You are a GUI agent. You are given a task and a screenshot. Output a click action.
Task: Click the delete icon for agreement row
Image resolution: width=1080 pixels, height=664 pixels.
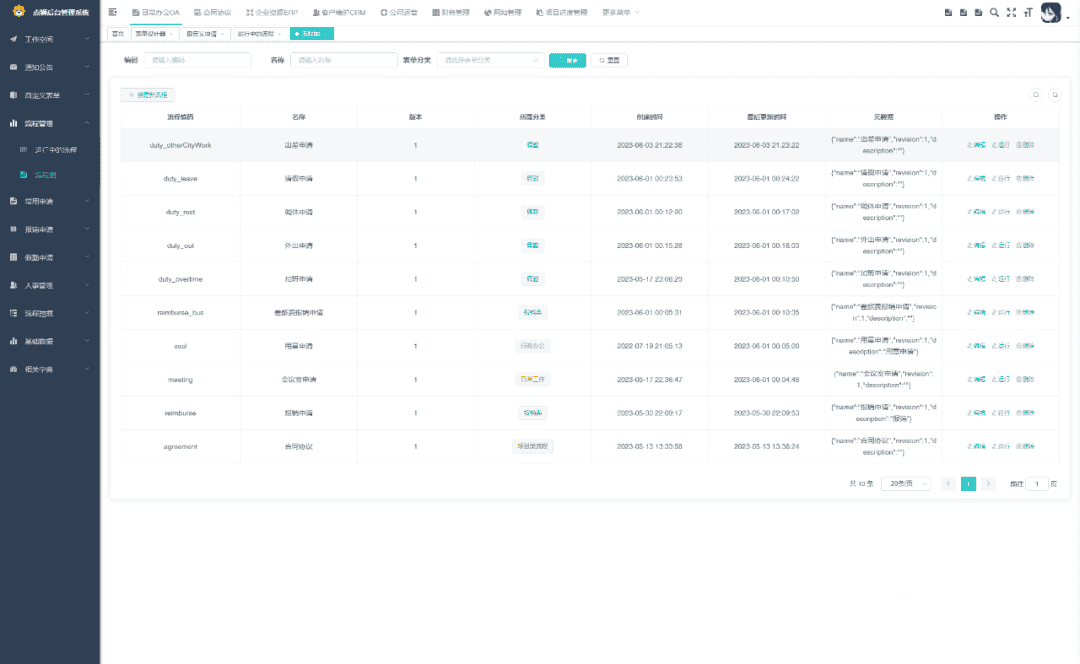[x=1025, y=447]
